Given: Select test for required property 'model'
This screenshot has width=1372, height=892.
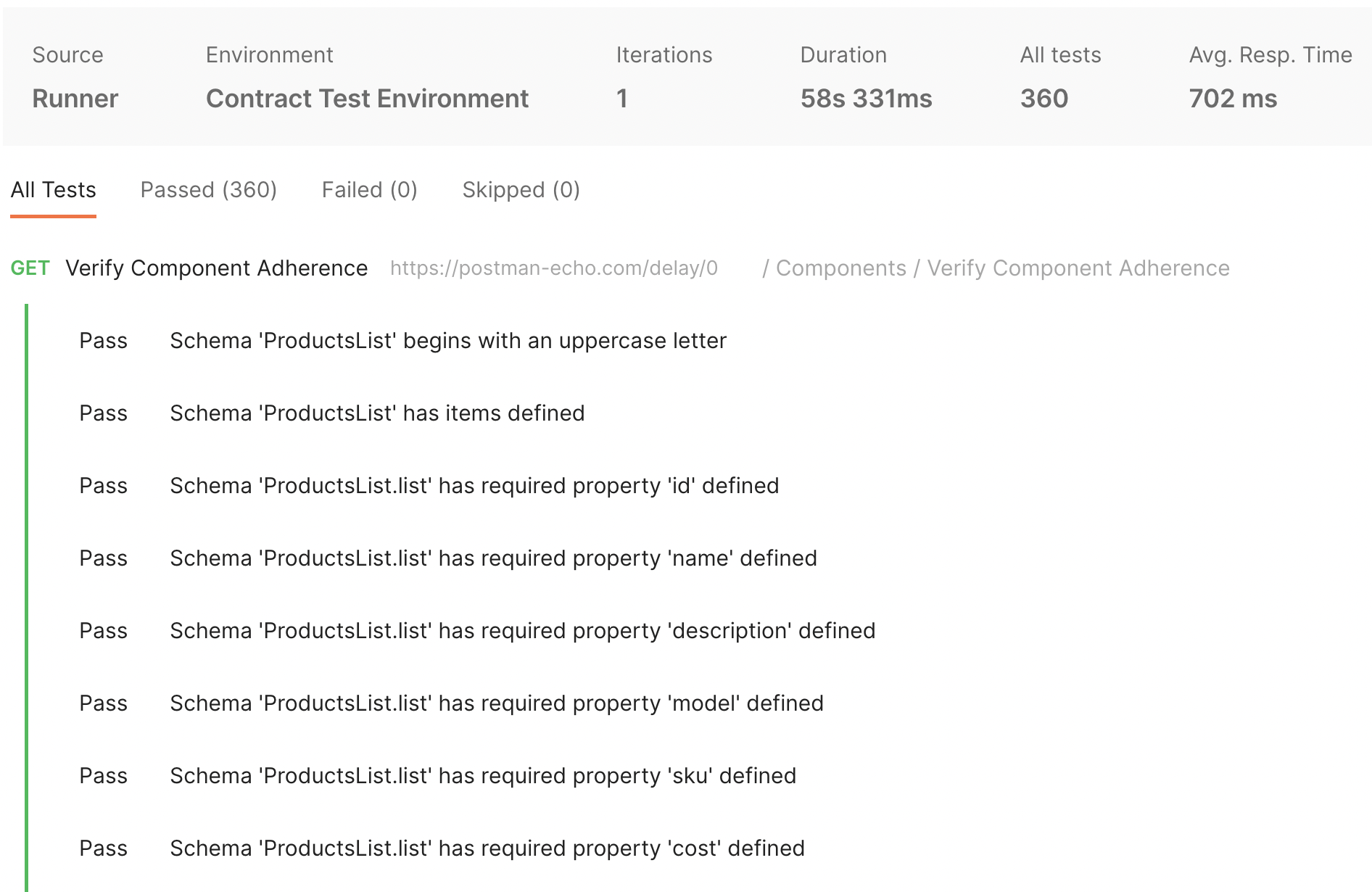Looking at the screenshot, I should [496, 703].
